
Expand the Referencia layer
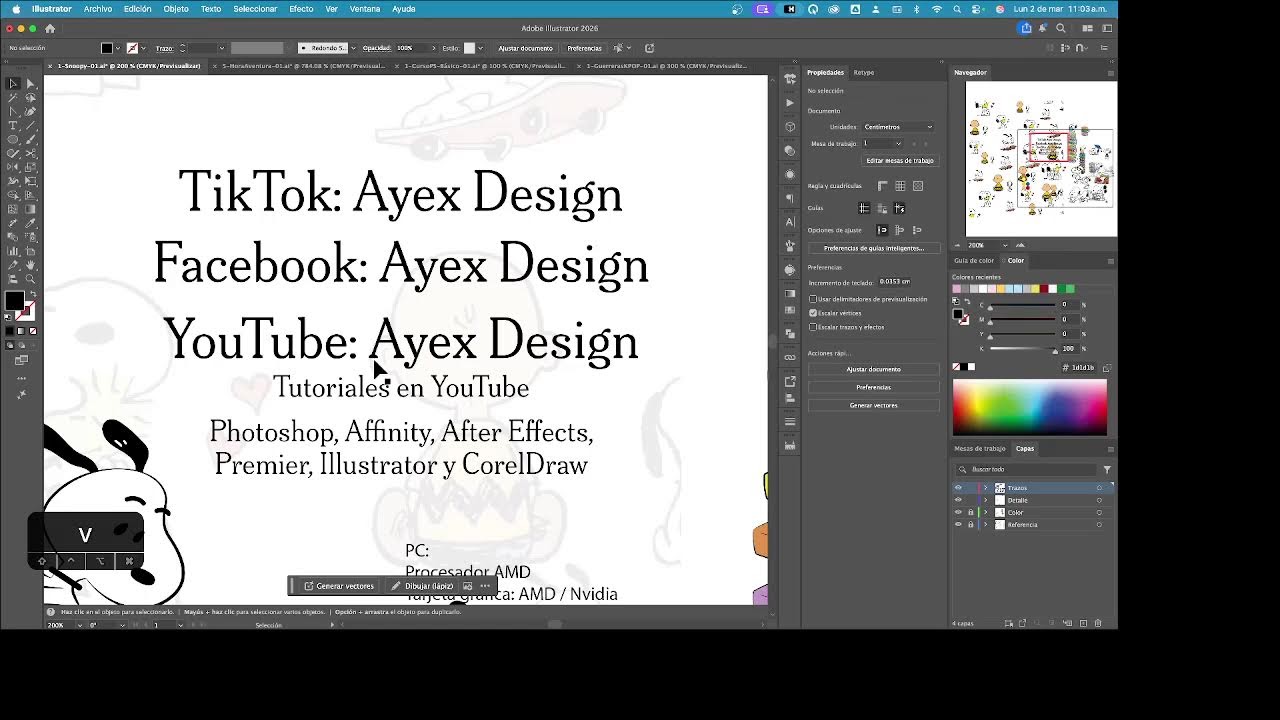click(x=985, y=525)
